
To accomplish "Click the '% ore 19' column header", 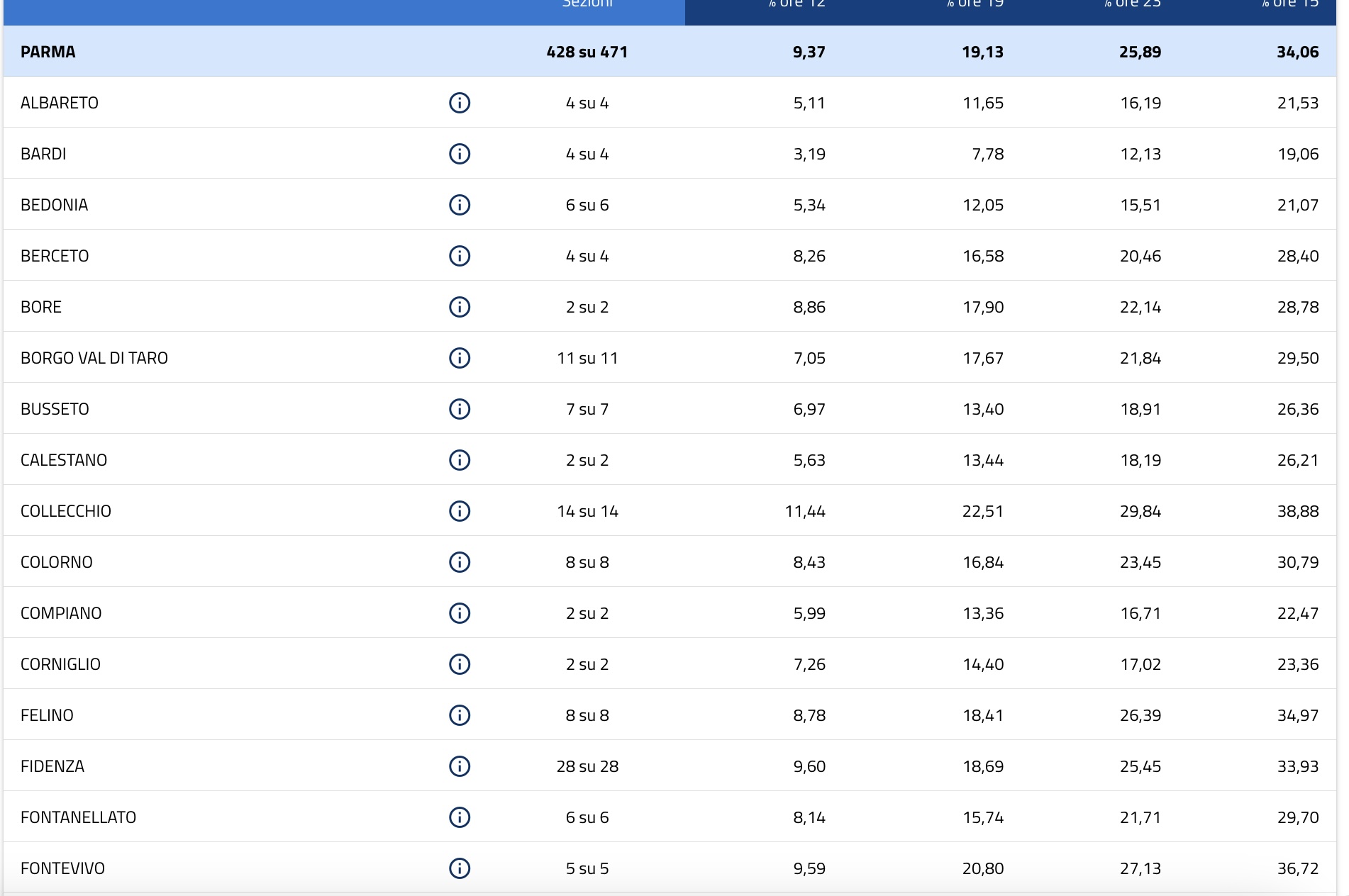I will [x=975, y=4].
